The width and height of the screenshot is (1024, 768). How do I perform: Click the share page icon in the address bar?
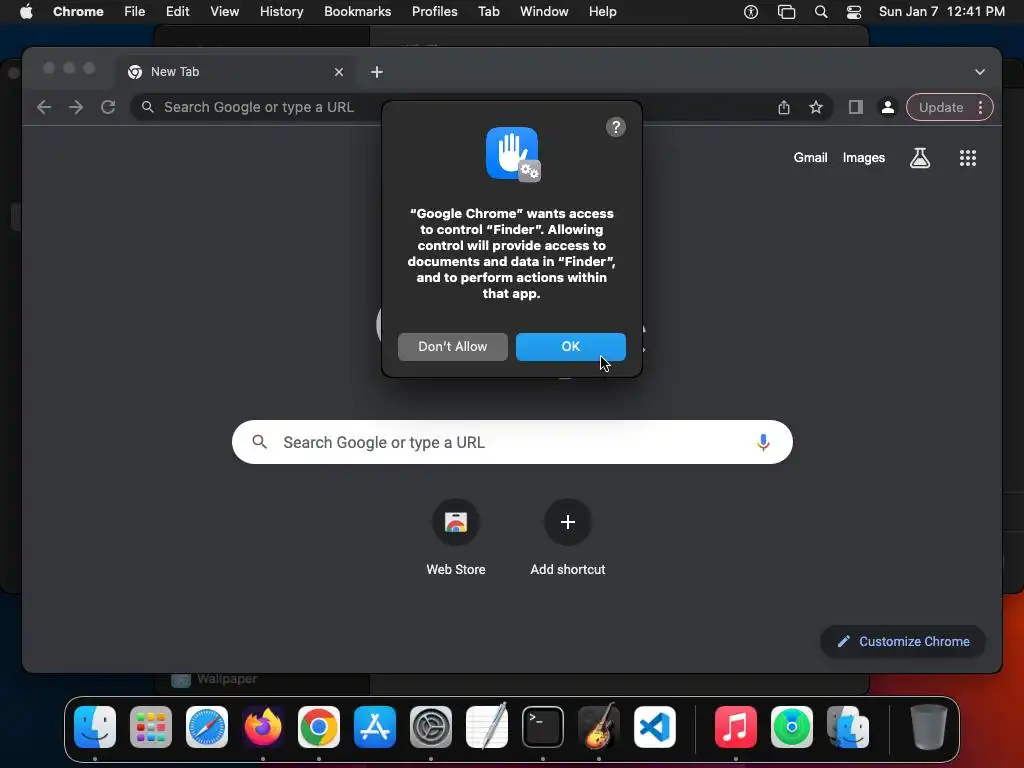coord(784,107)
